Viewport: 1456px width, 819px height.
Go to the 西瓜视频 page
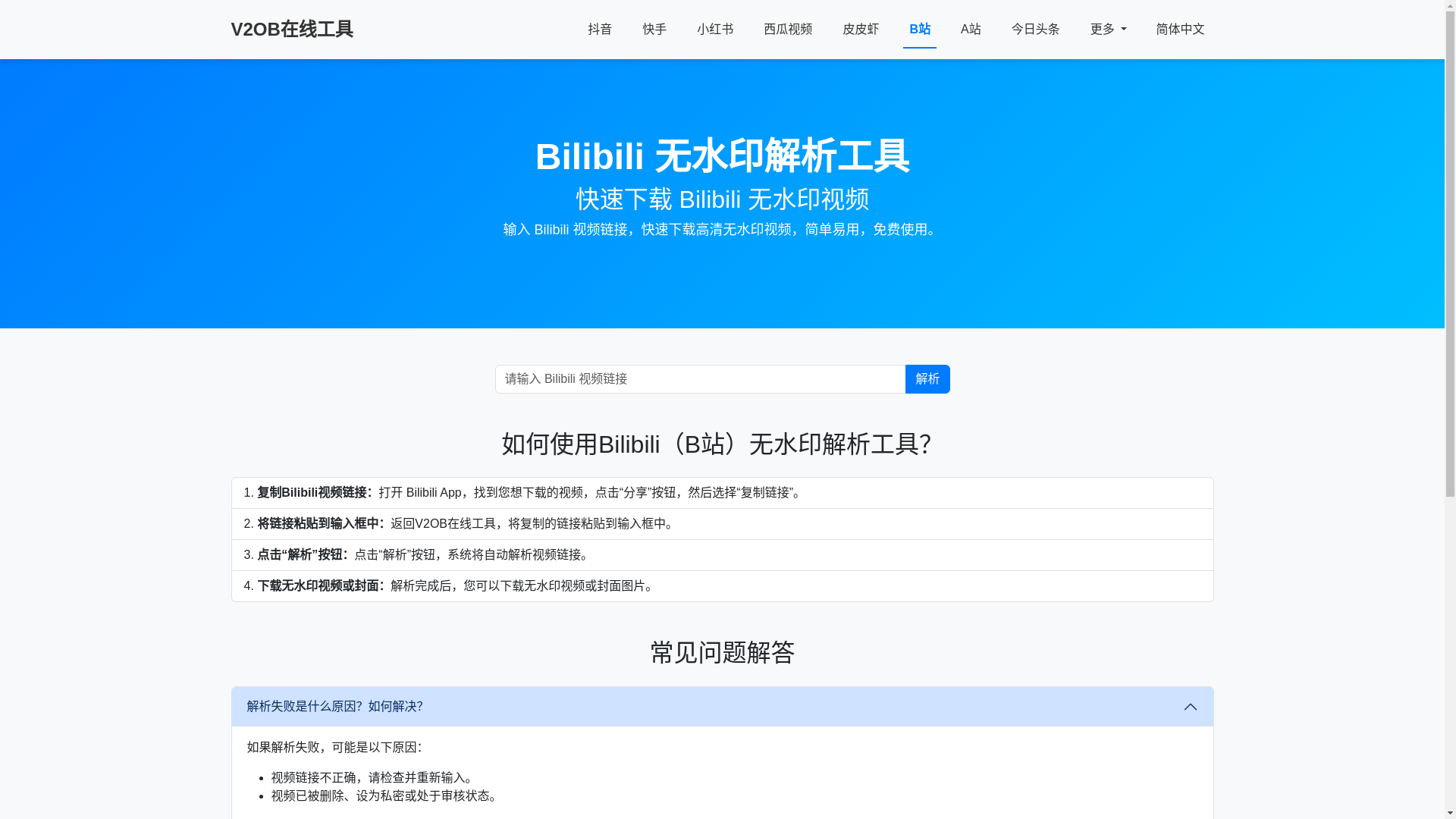coord(788,29)
